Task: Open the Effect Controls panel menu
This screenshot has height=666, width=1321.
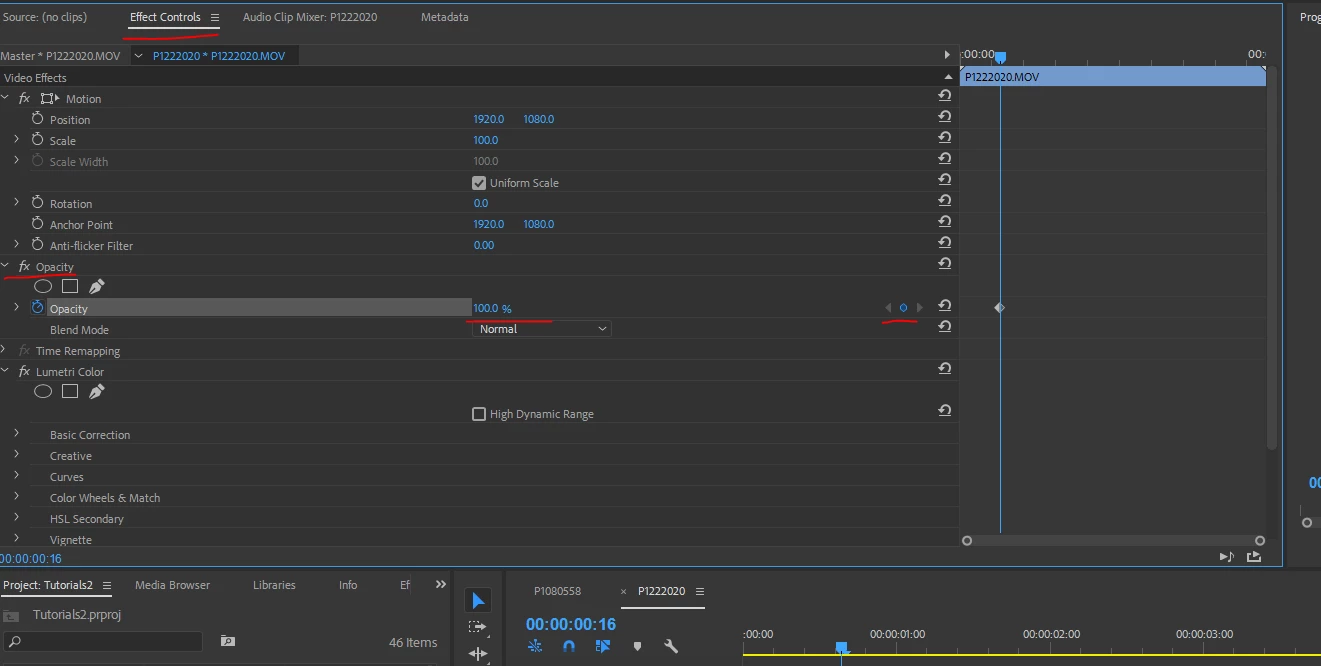Action: click(214, 17)
